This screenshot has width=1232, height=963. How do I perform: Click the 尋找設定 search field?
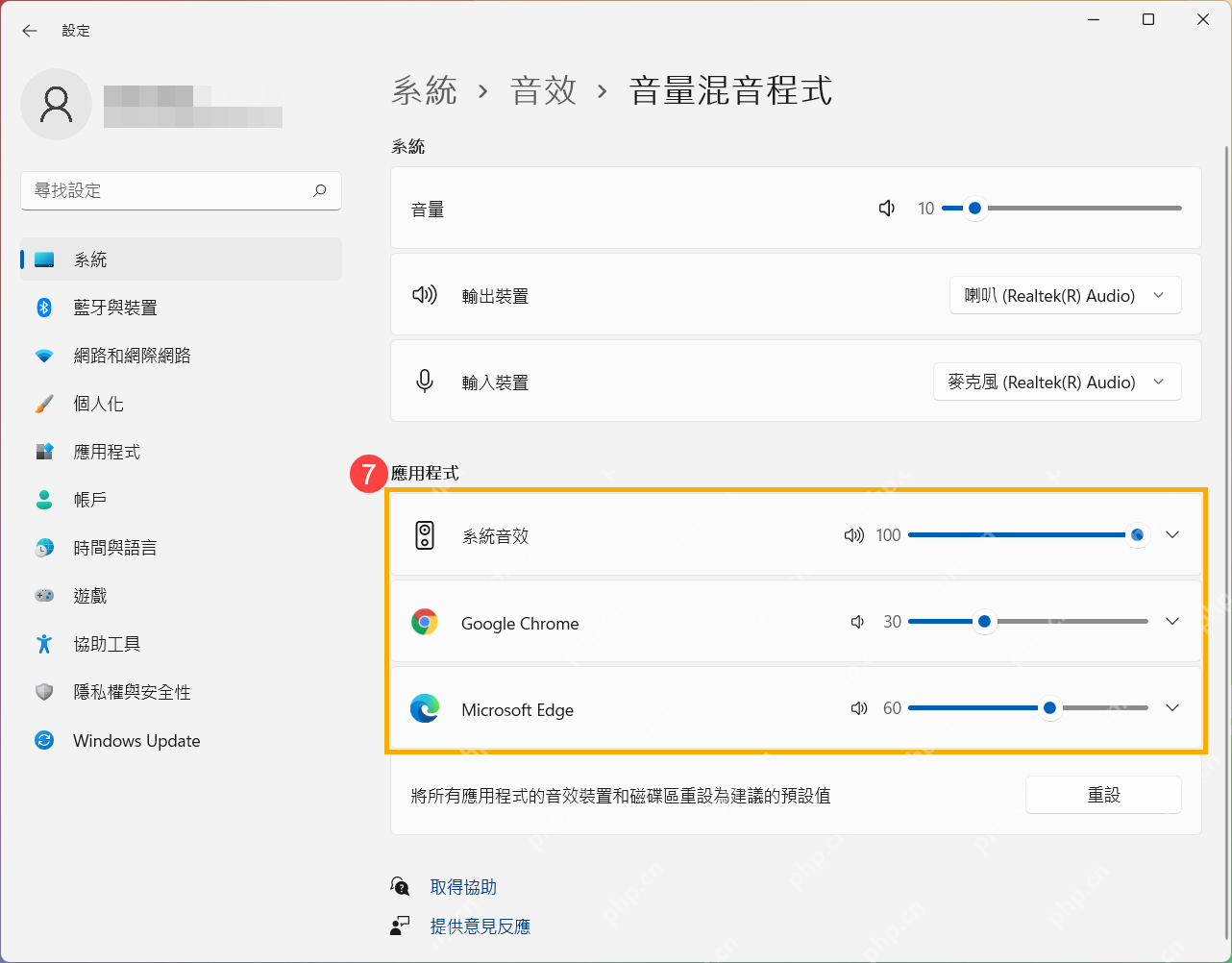(x=181, y=190)
